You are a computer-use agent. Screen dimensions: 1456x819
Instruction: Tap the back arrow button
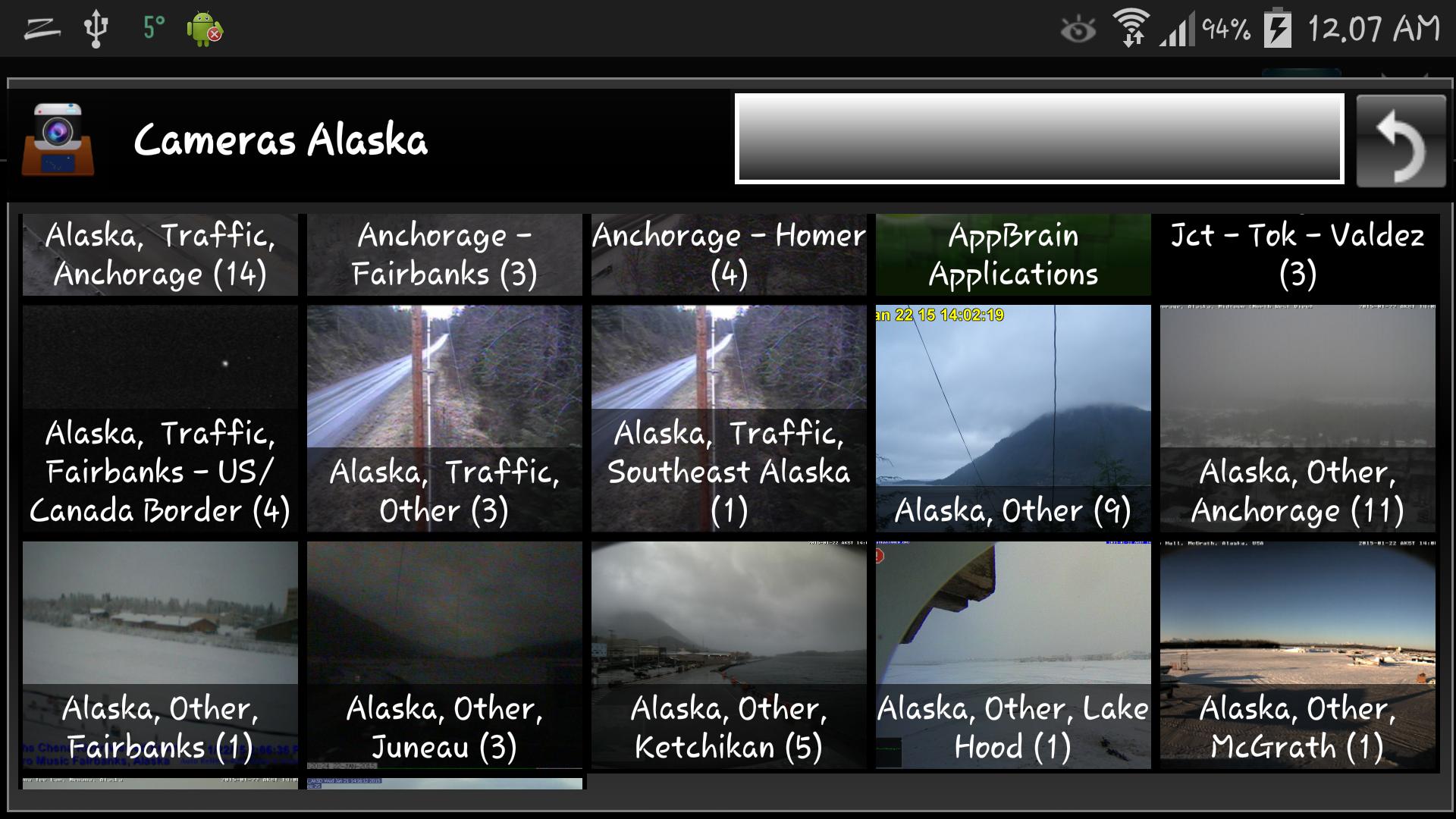click(x=1401, y=140)
